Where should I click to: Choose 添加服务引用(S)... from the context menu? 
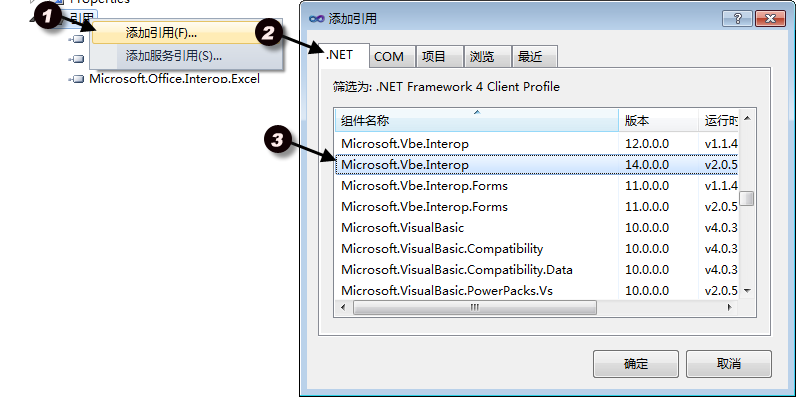click(186, 56)
